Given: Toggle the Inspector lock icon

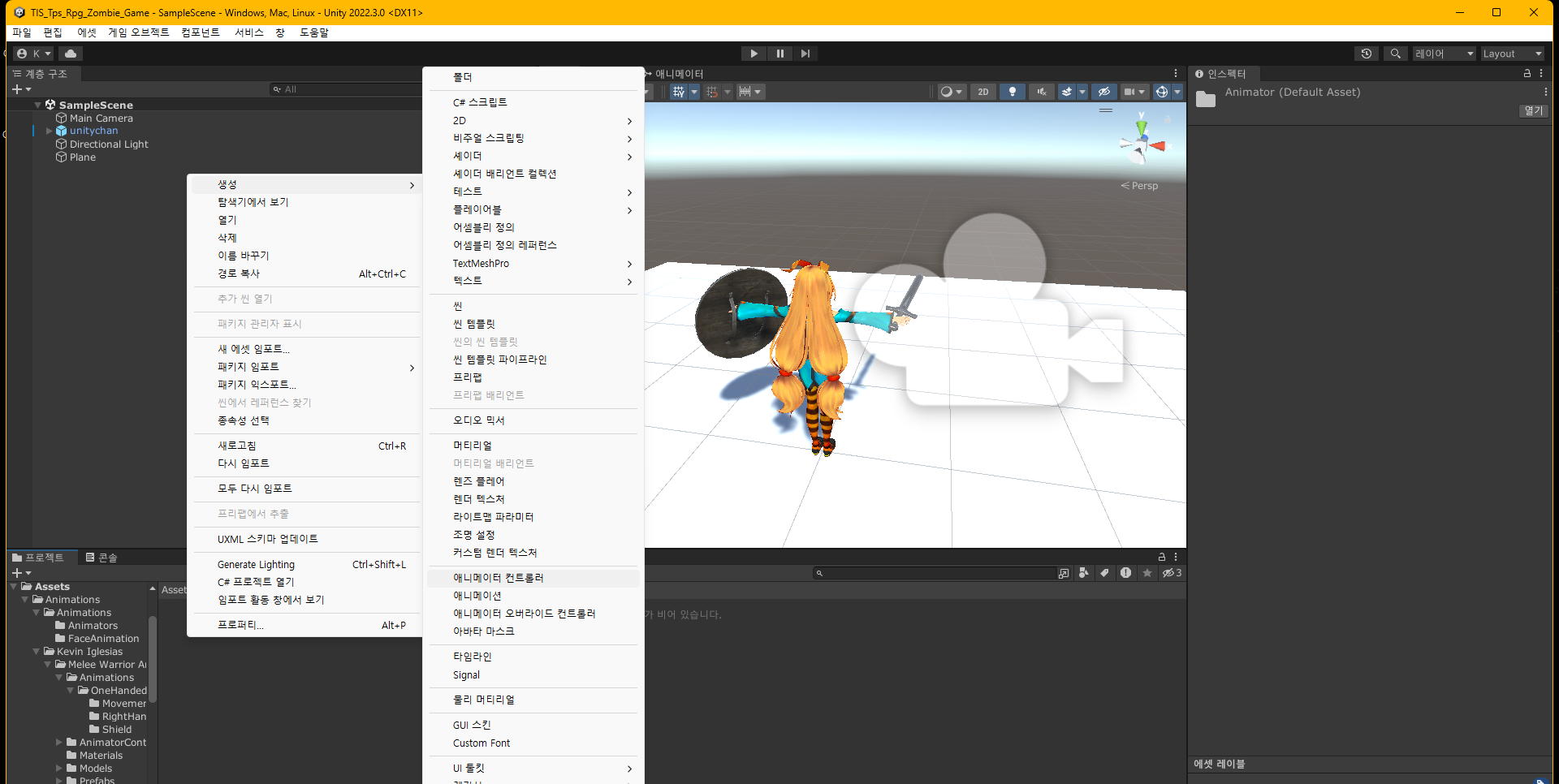Looking at the screenshot, I should pos(1527,73).
